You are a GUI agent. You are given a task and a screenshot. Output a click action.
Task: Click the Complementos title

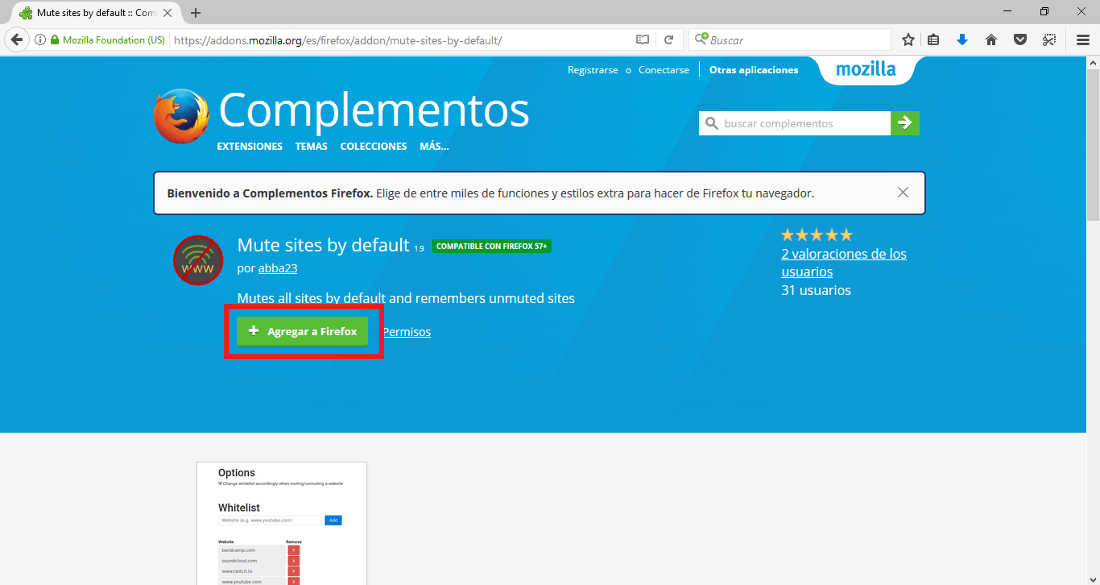tap(374, 110)
